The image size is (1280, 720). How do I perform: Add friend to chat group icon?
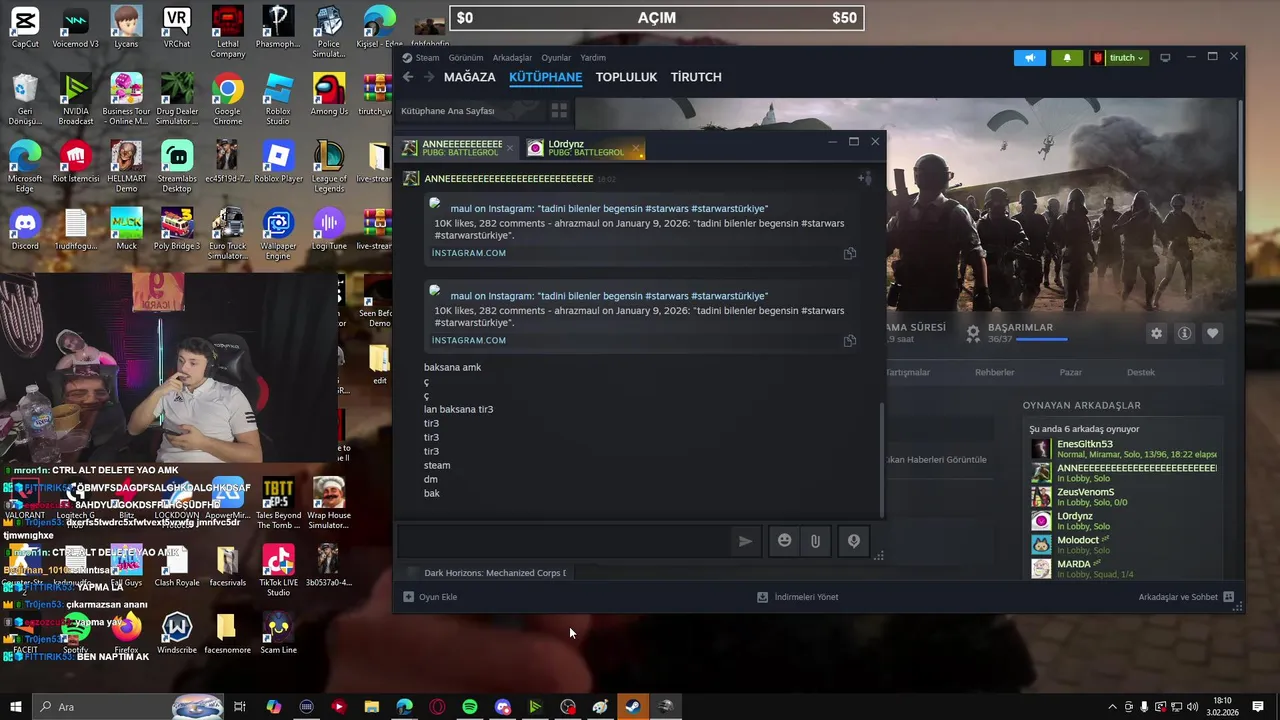pos(865,179)
